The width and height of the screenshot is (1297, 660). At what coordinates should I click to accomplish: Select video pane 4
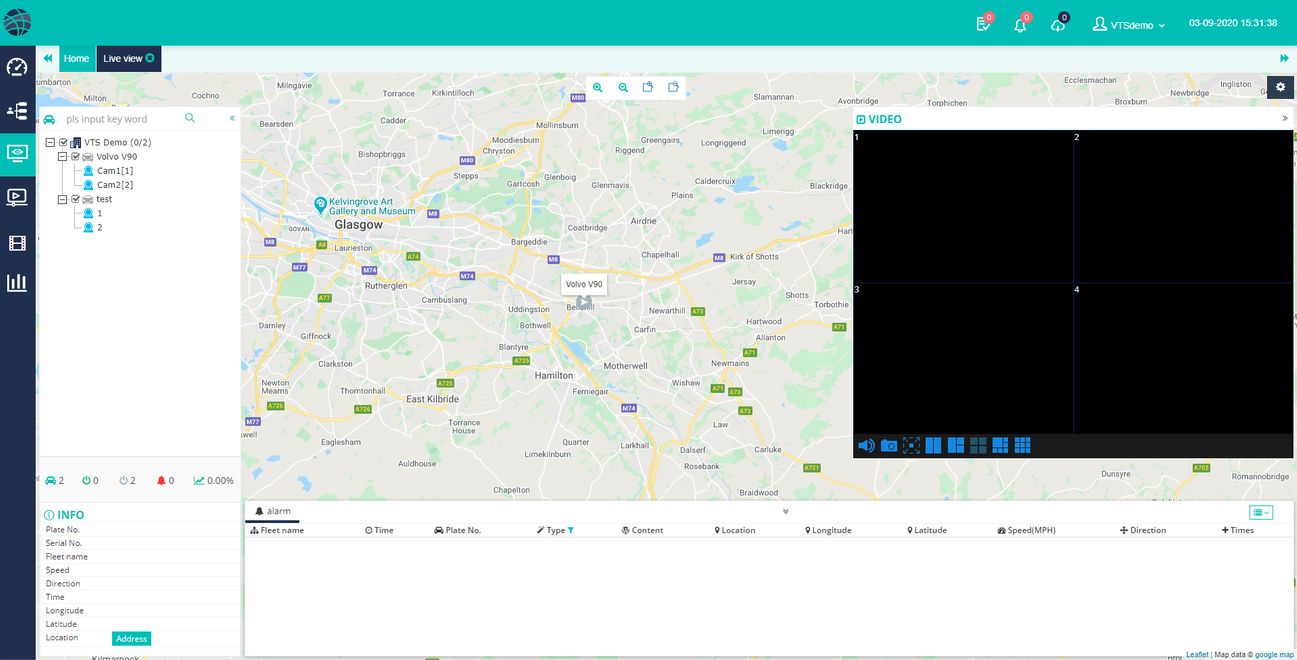point(1185,358)
